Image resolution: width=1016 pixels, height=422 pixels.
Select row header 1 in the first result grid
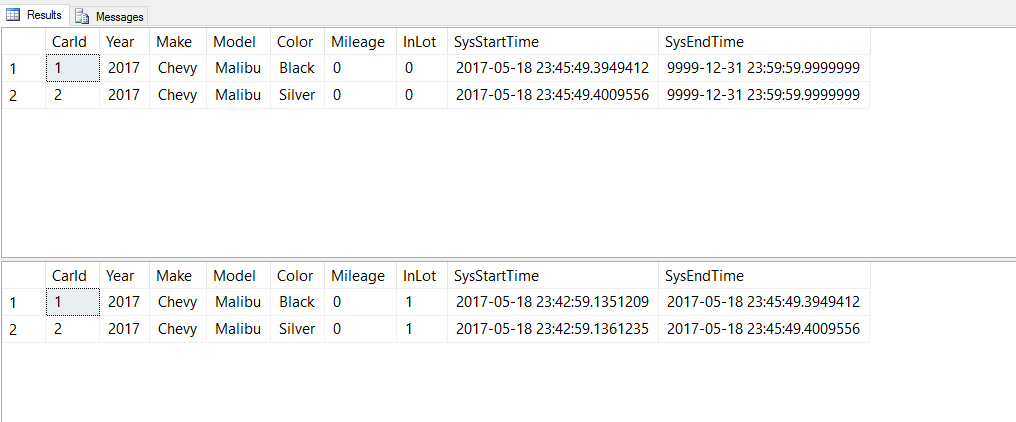tap(13, 68)
